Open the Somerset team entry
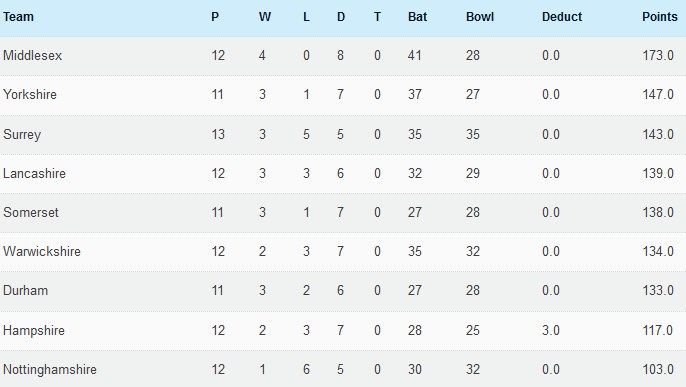This screenshot has width=686, height=387. (x=31, y=212)
